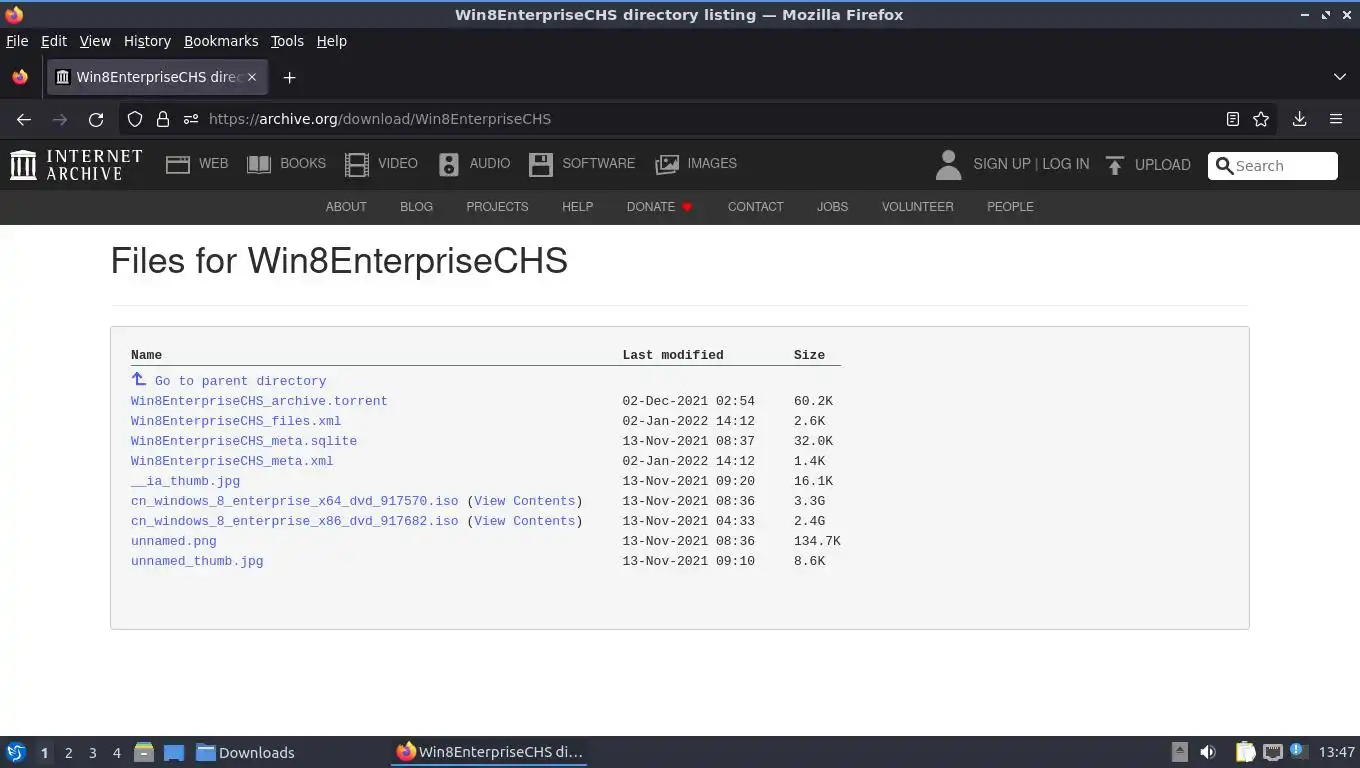Switch to workspace 2 in taskbar
Viewport: 1360px width, 768px height.
tap(68, 753)
